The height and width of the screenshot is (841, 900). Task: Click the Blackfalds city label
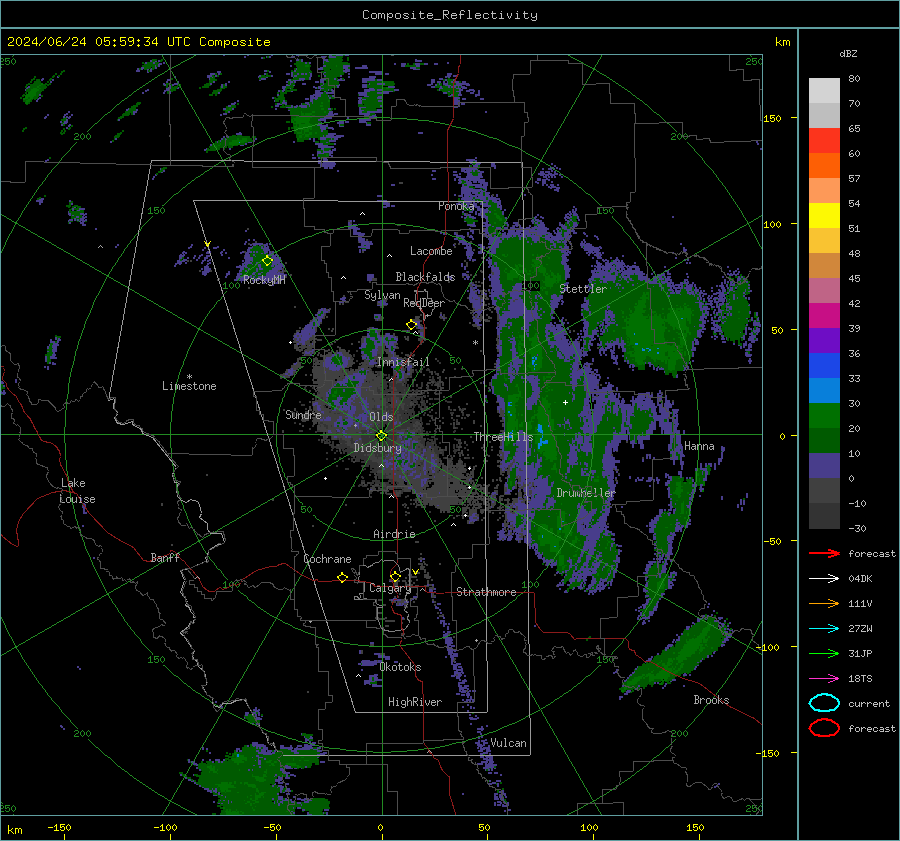pos(425,277)
